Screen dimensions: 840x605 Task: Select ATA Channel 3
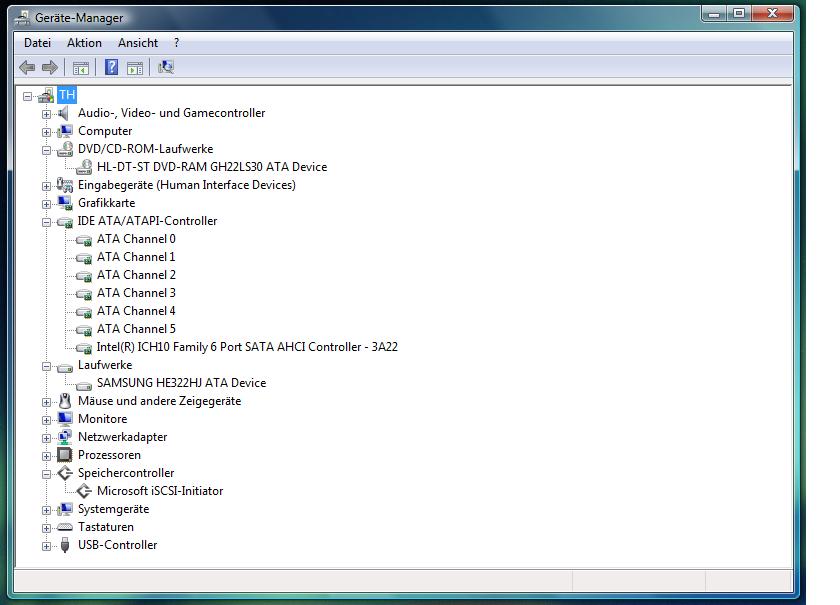point(136,293)
